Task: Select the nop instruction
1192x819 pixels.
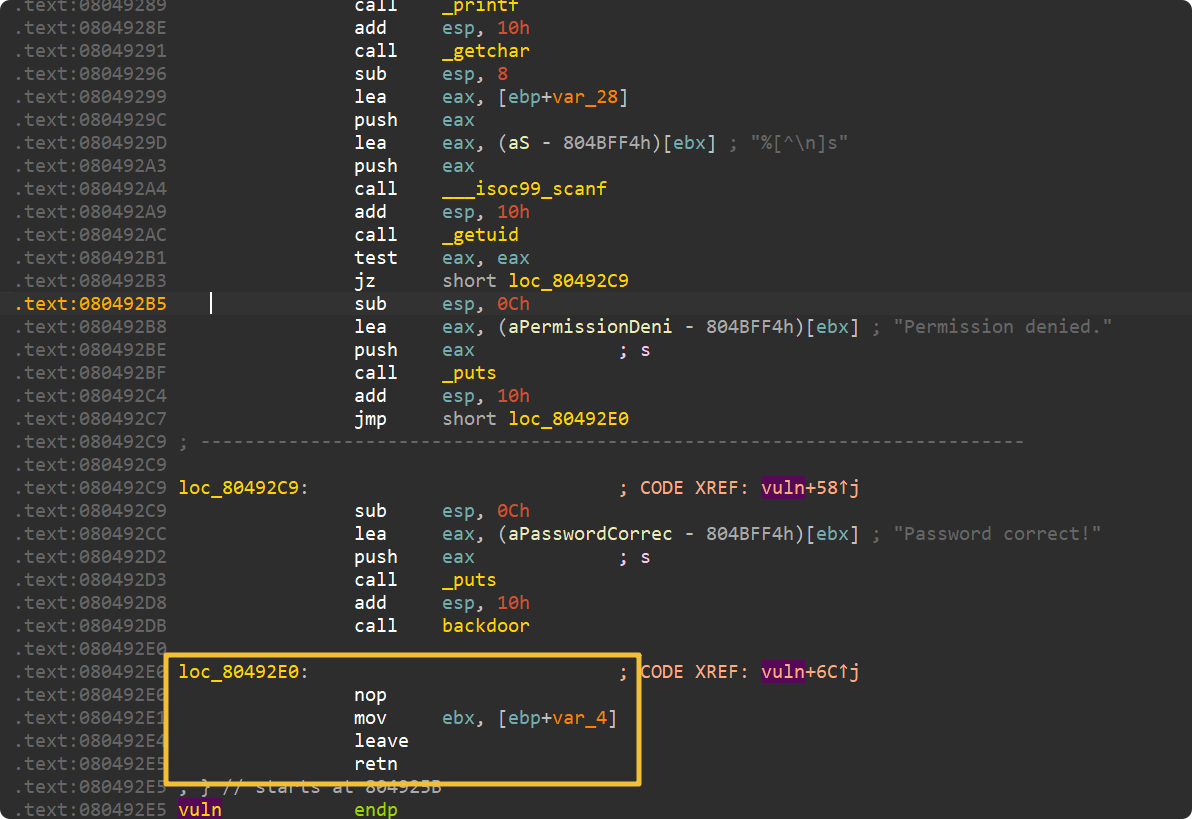Action: 370,695
